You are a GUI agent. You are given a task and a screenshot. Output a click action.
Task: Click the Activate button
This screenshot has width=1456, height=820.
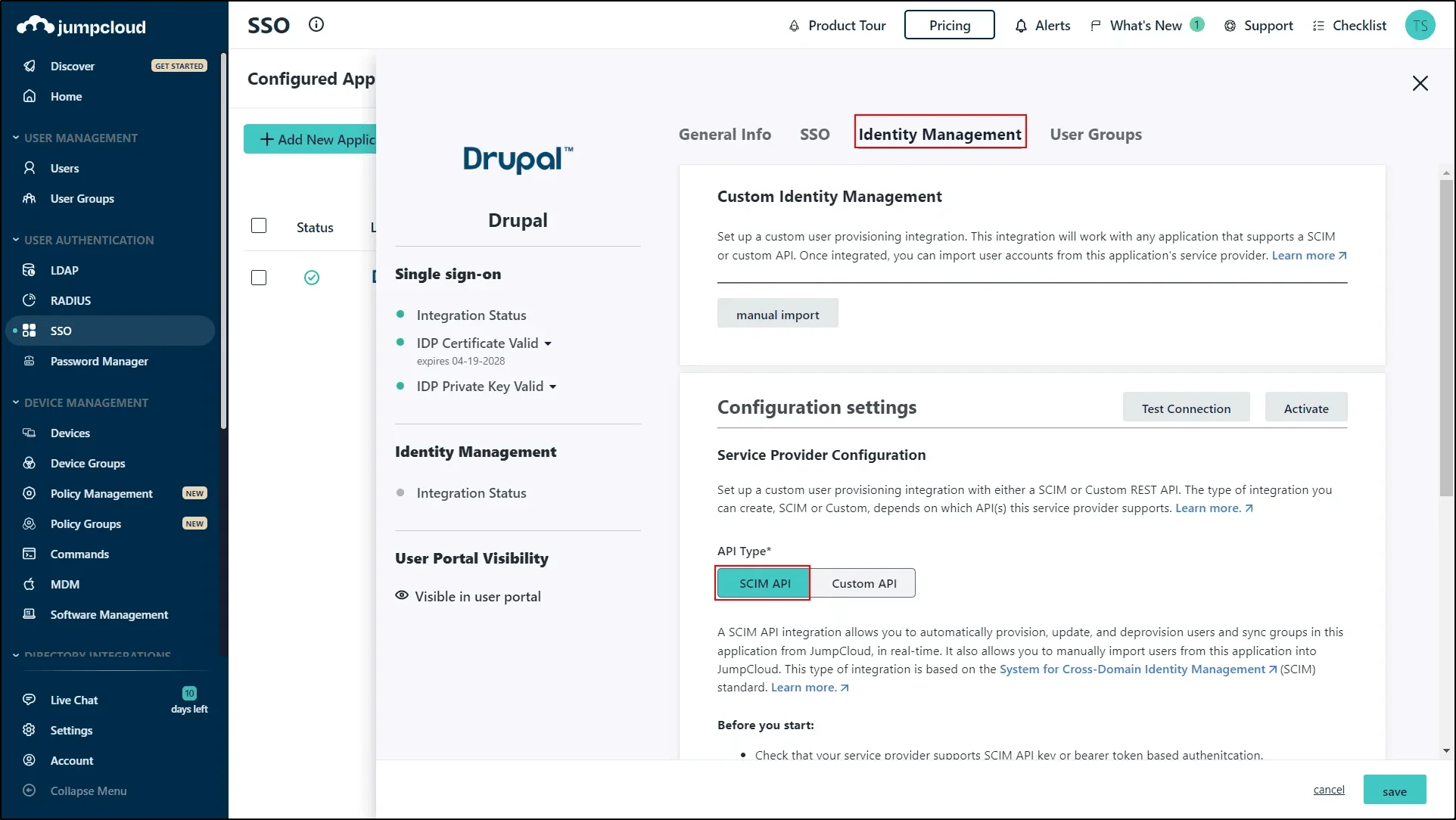1306,408
